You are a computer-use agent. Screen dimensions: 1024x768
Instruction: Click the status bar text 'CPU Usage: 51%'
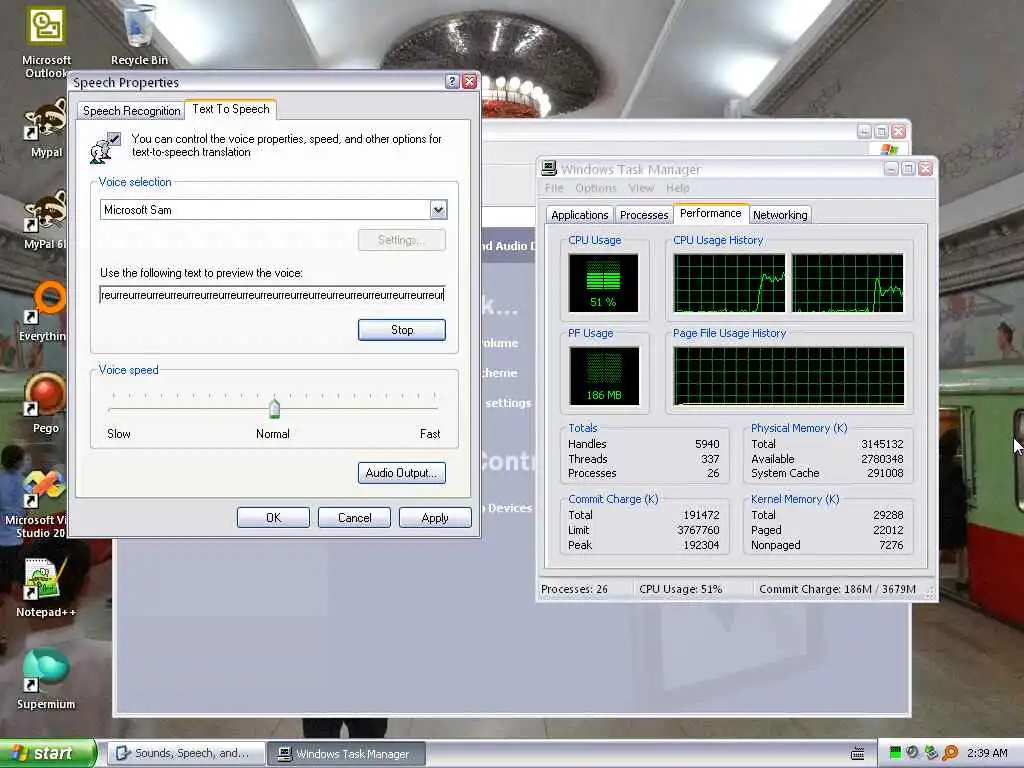[x=680, y=589]
